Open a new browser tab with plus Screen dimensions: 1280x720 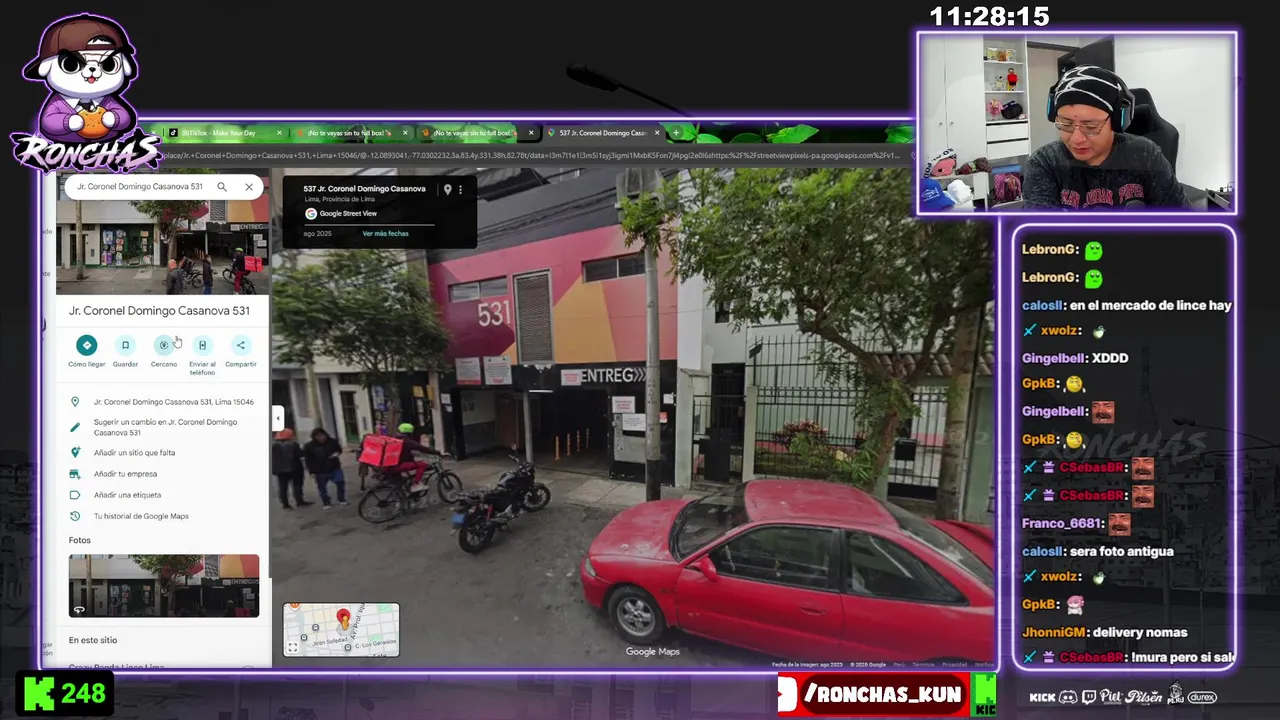click(676, 133)
